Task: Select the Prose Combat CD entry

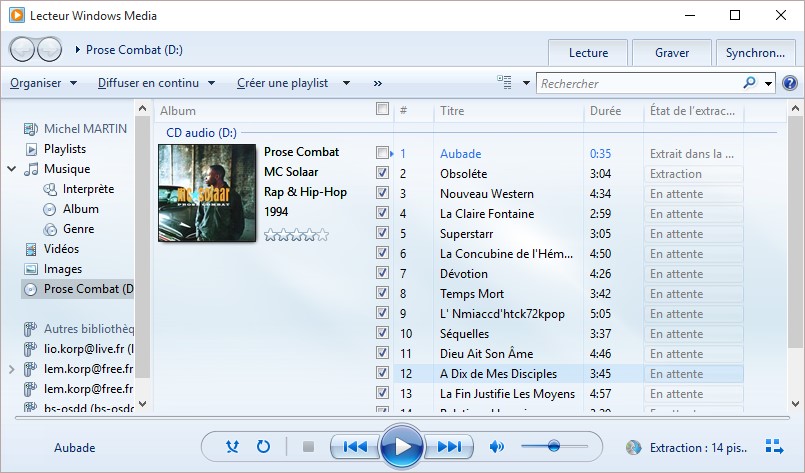Action: (x=78, y=289)
